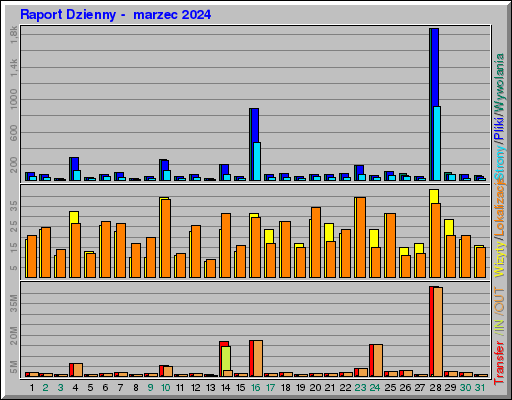
Task: Click the orange OUT transfer bar for day 24
Action: click(x=378, y=360)
